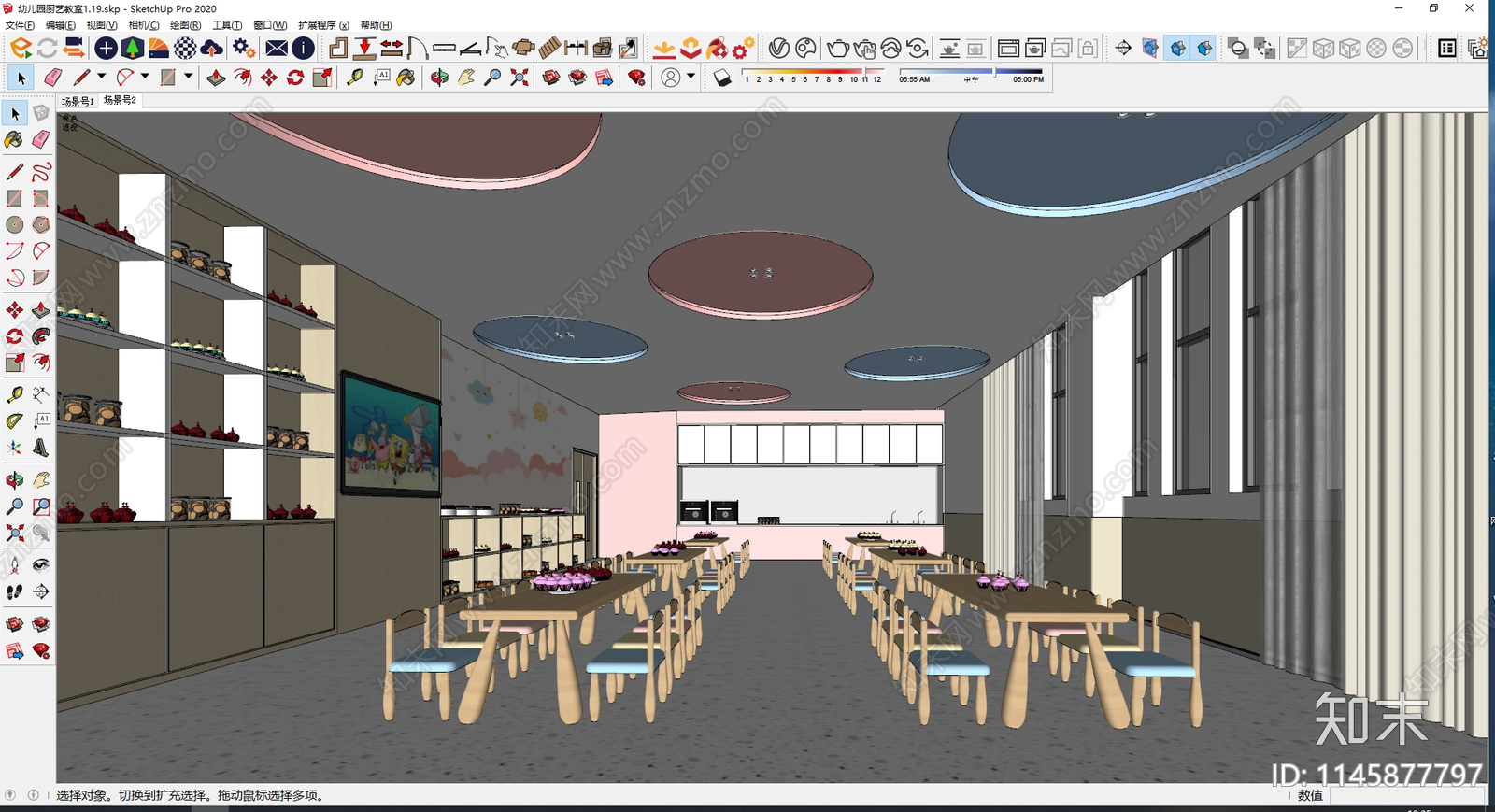Open the 视图(V) menu
The image size is (1495, 812).
pos(102,25)
